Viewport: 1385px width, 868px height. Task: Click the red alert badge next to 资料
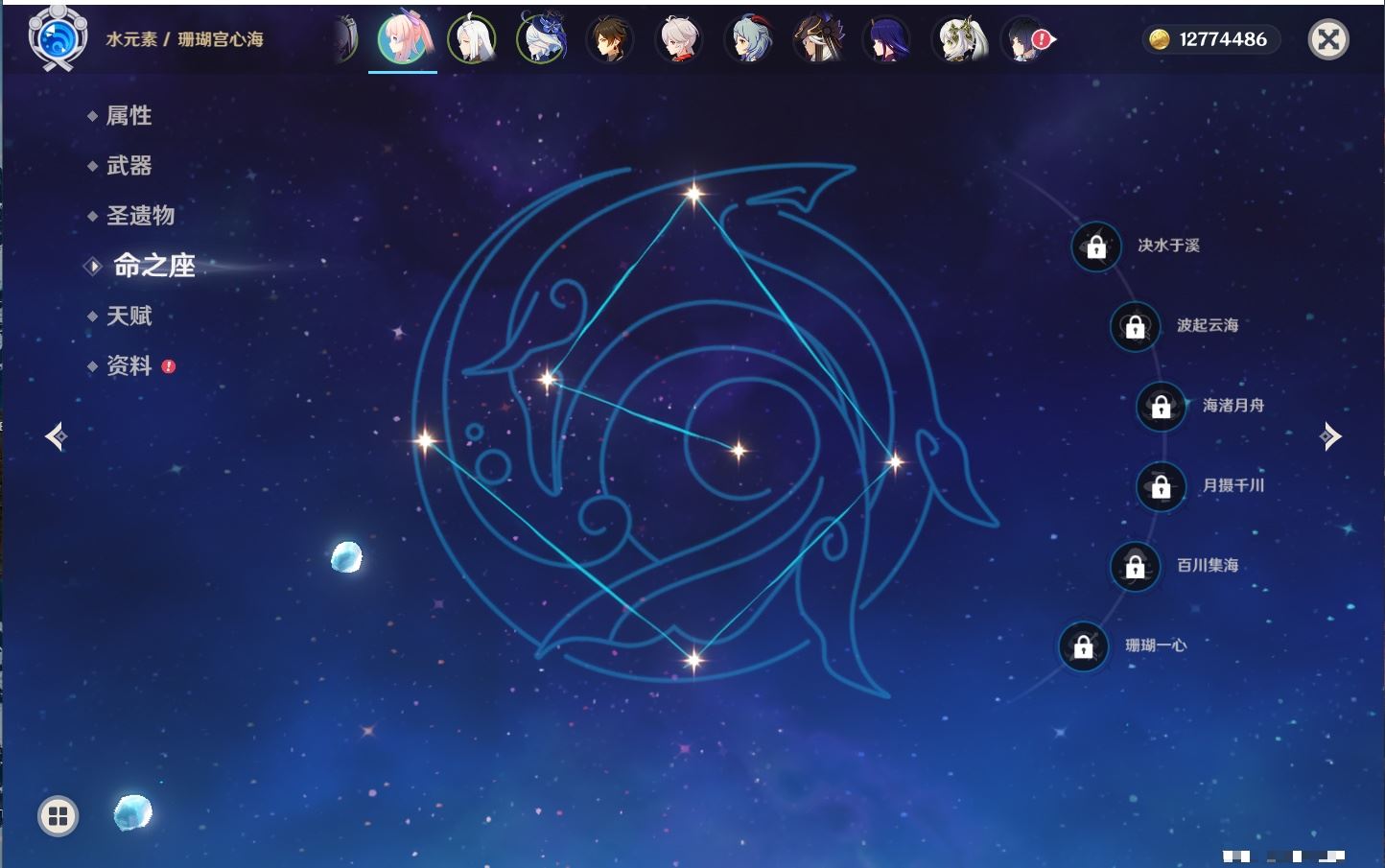click(169, 366)
